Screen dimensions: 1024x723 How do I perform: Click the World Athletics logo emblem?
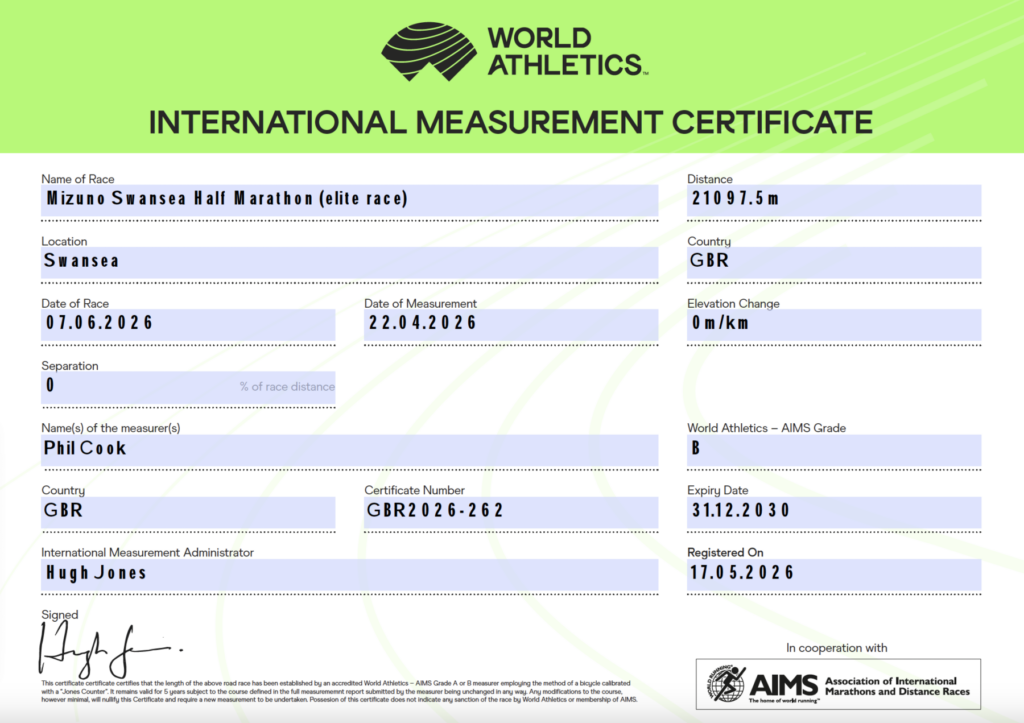click(429, 52)
